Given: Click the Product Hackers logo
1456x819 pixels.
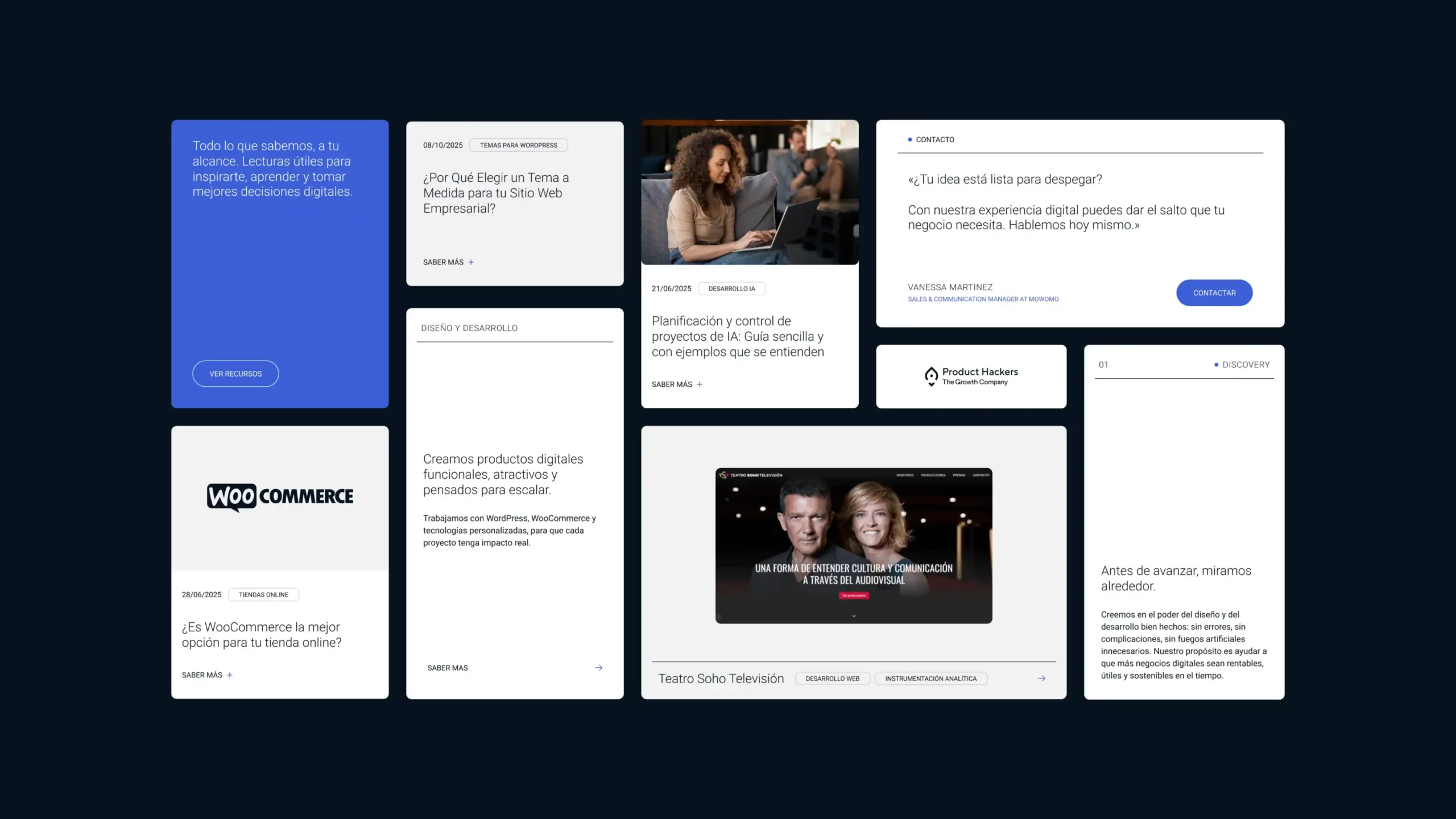Looking at the screenshot, I should [x=971, y=376].
